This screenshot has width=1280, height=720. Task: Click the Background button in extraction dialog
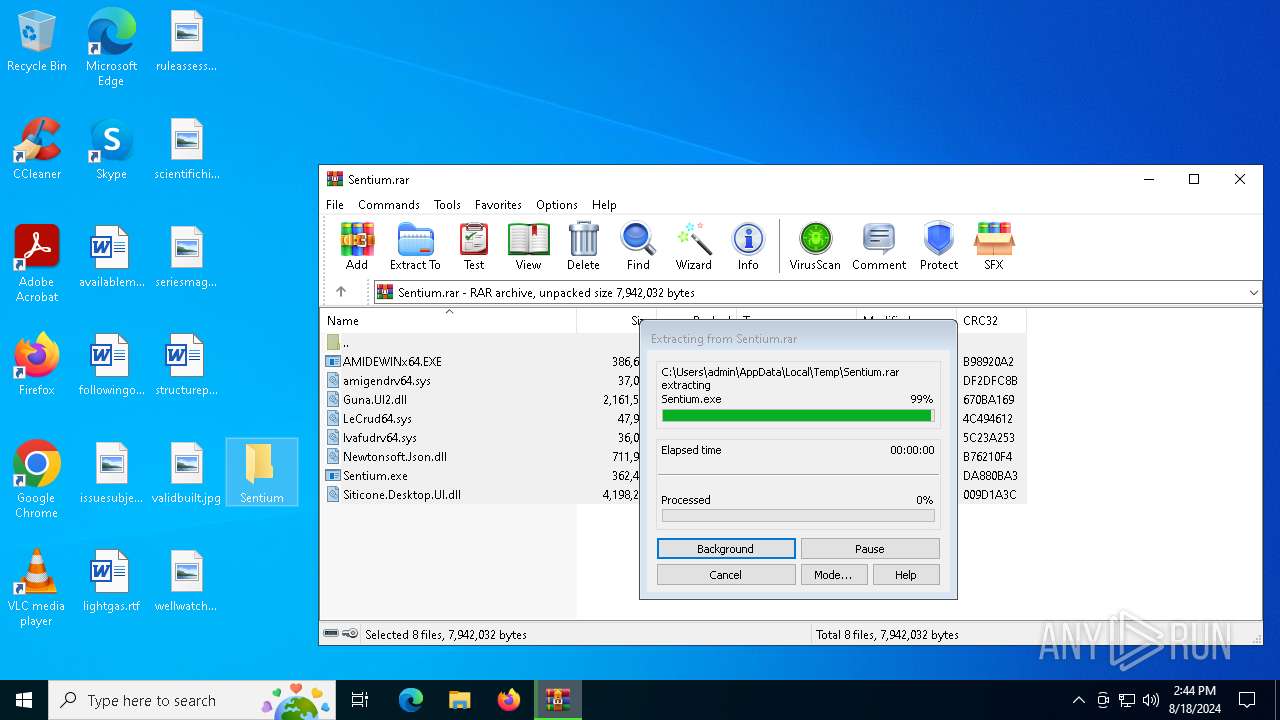(x=726, y=549)
